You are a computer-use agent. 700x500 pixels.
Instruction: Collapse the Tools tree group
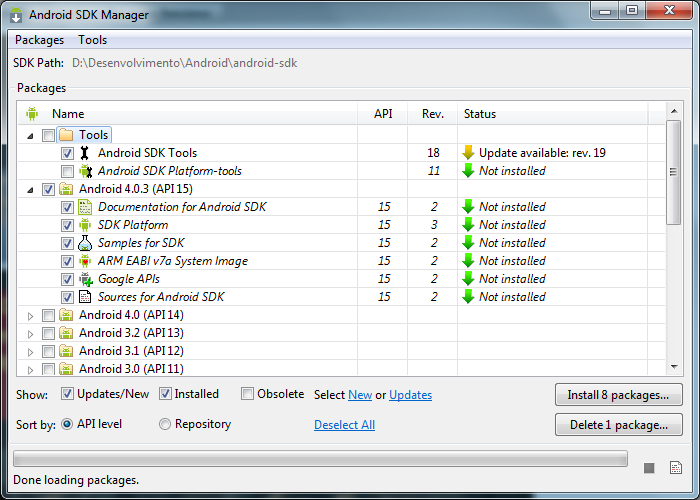30,136
